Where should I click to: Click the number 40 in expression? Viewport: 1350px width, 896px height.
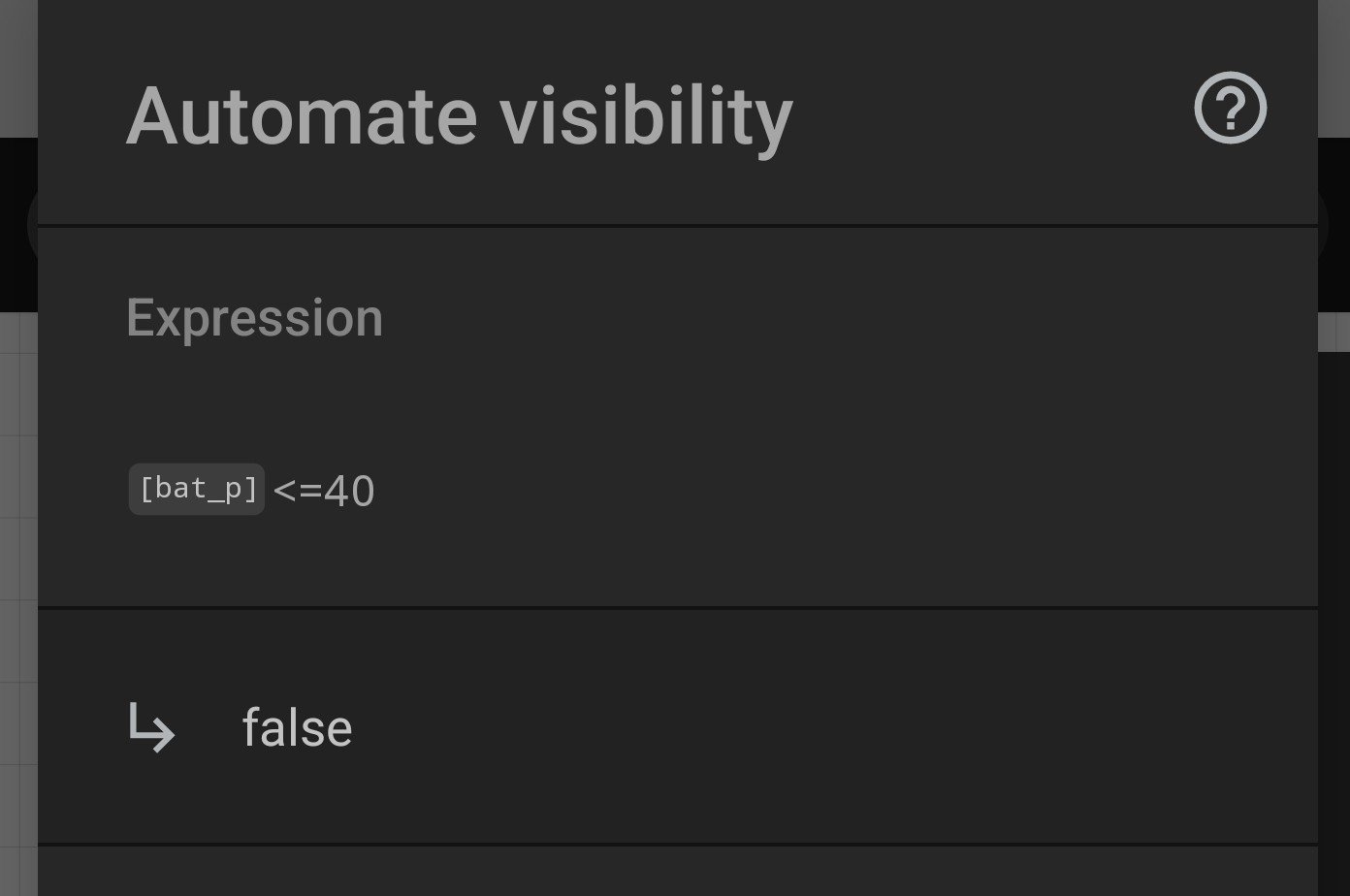click(x=349, y=492)
